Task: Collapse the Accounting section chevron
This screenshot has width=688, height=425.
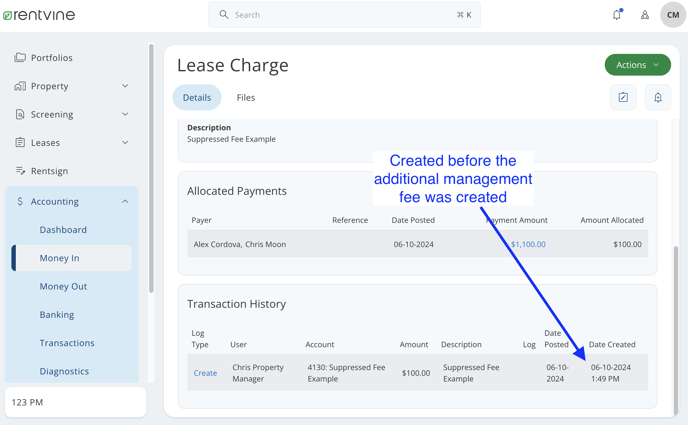Action: (125, 201)
